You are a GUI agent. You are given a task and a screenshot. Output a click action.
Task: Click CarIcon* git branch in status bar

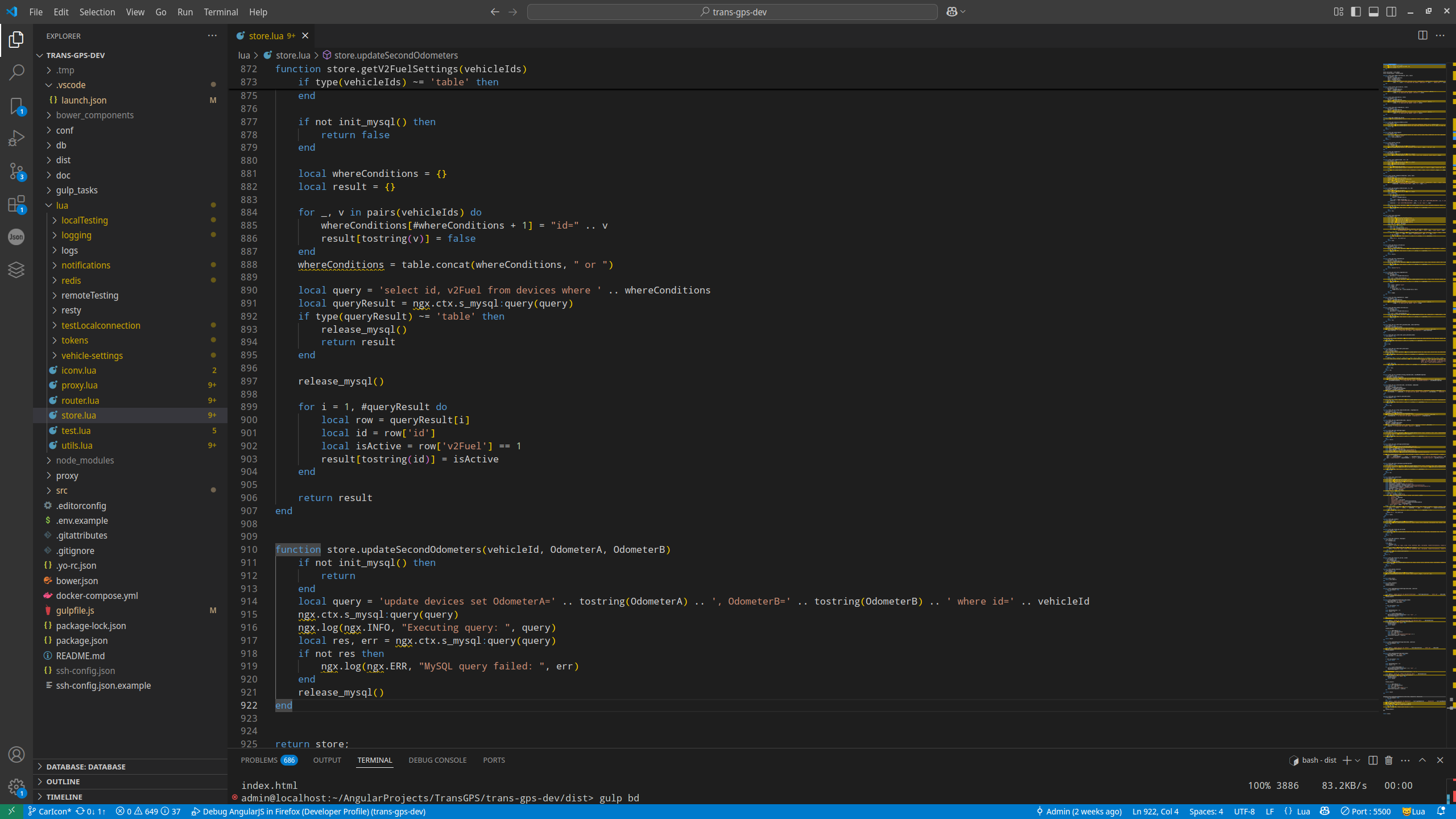tap(50, 812)
